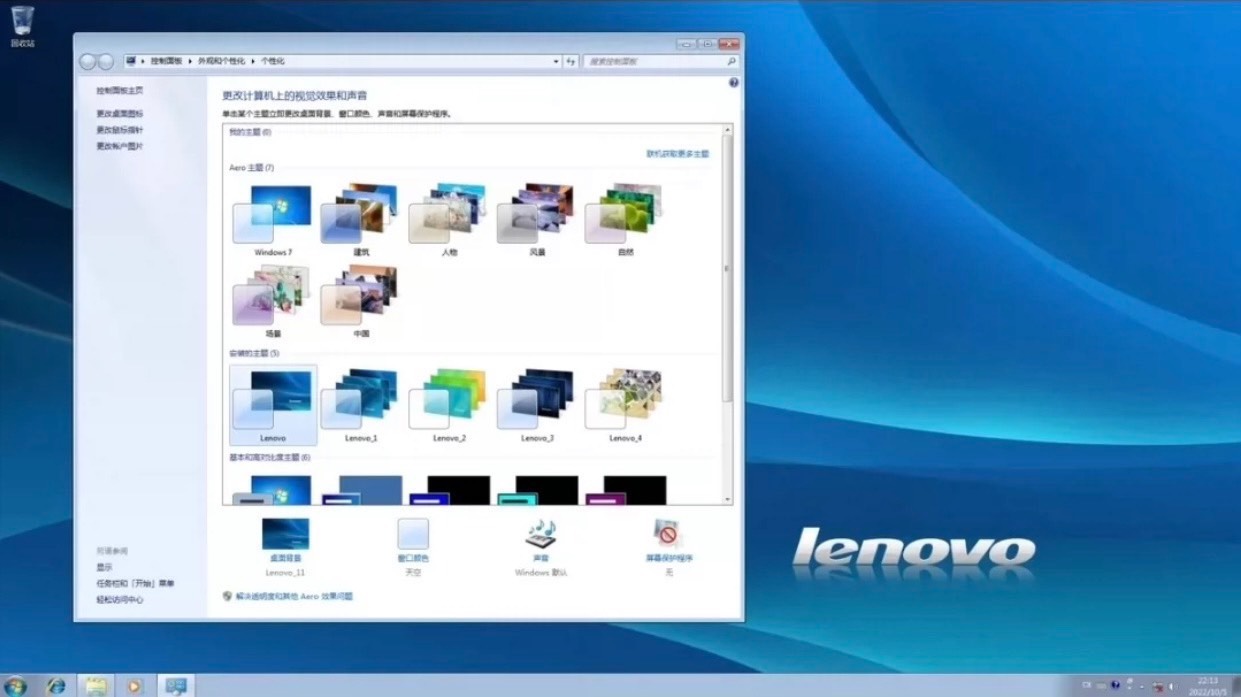Open 控制面板主页 in the sidebar

tap(119, 91)
